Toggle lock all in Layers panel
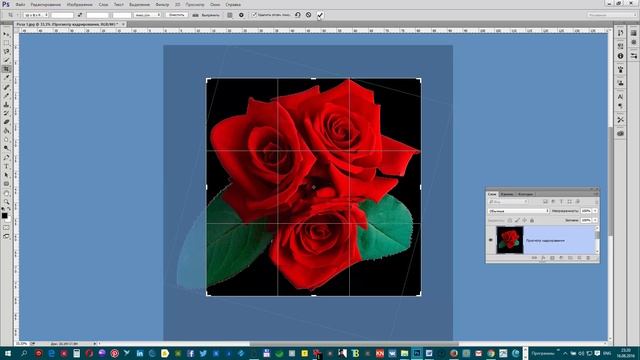Image resolution: width=640 pixels, height=360 pixels. [532, 220]
